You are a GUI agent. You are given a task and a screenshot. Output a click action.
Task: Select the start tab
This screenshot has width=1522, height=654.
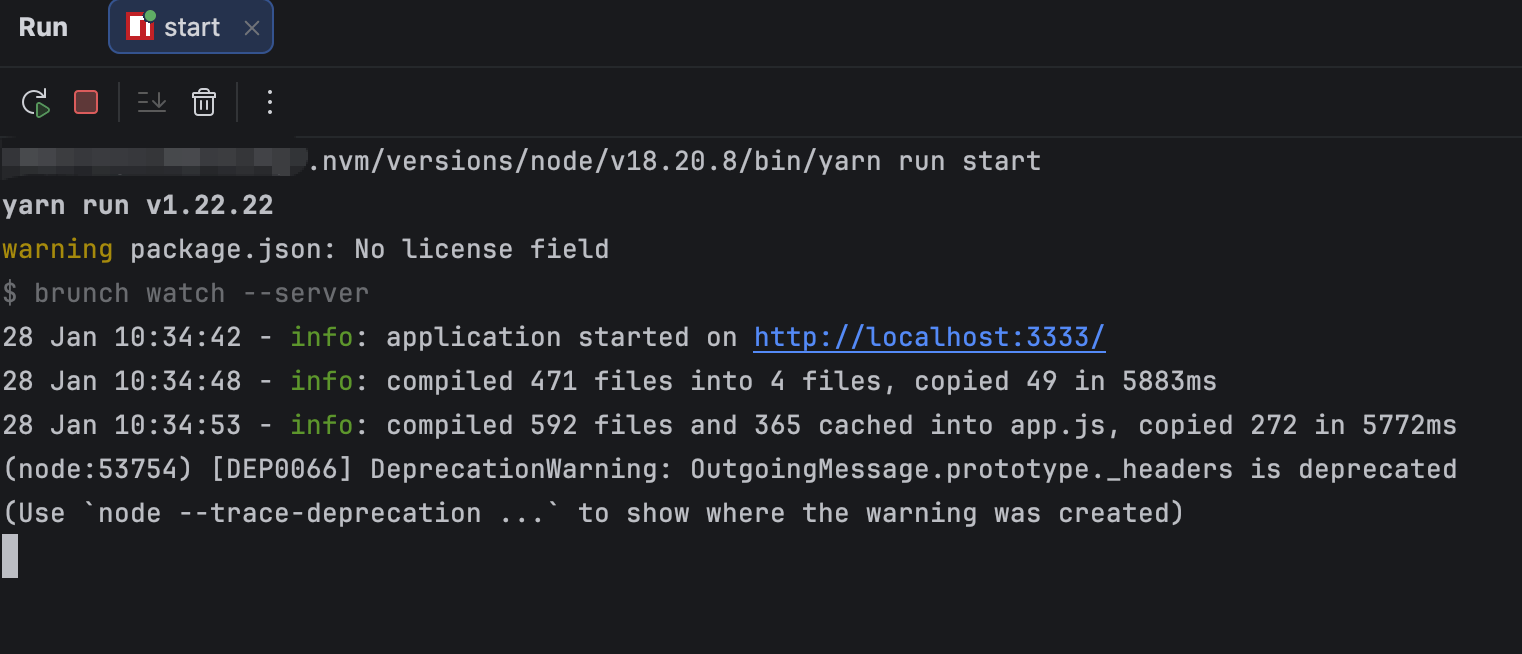[192, 27]
